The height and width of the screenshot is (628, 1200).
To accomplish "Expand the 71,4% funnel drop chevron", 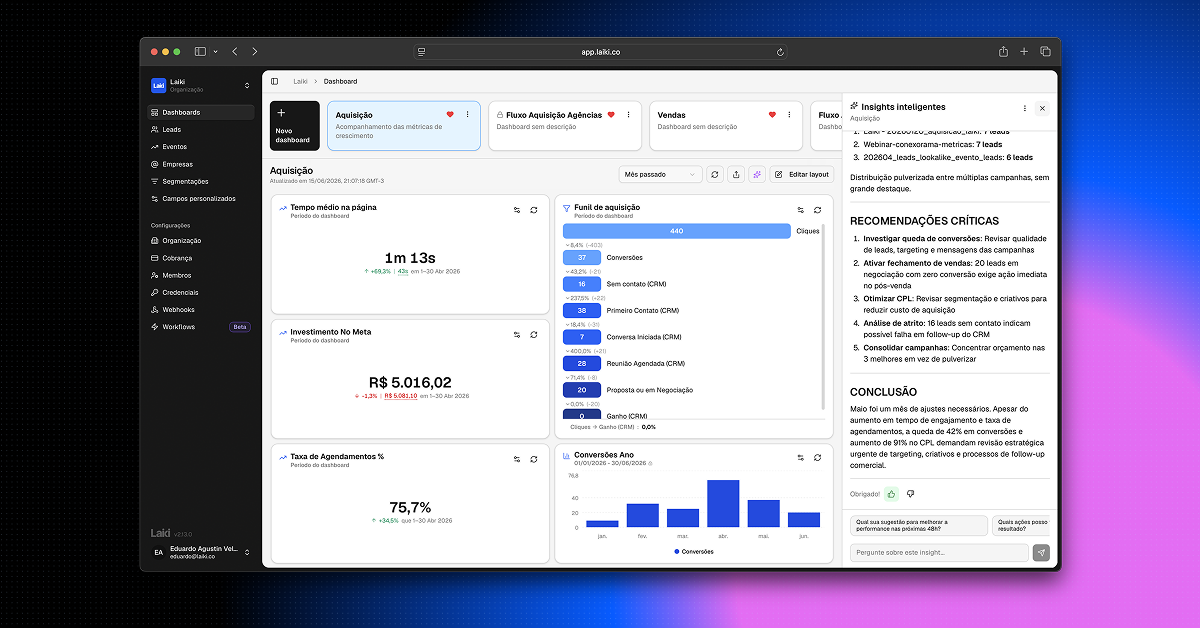I will (567, 378).
